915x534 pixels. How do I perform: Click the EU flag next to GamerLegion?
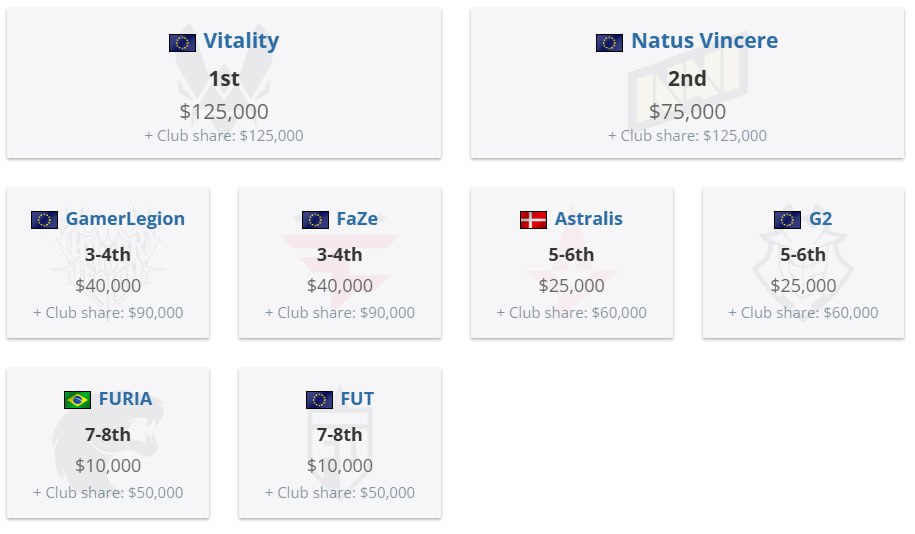[x=44, y=220]
